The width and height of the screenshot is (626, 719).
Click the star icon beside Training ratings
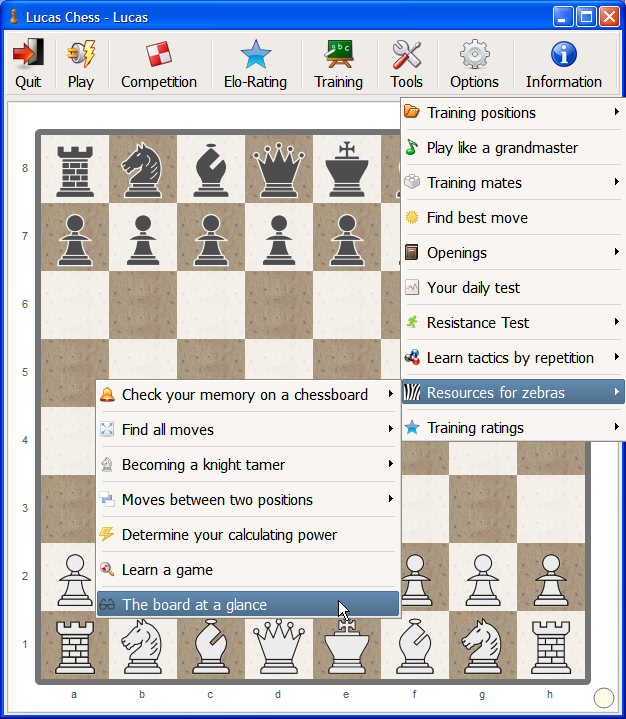click(412, 427)
